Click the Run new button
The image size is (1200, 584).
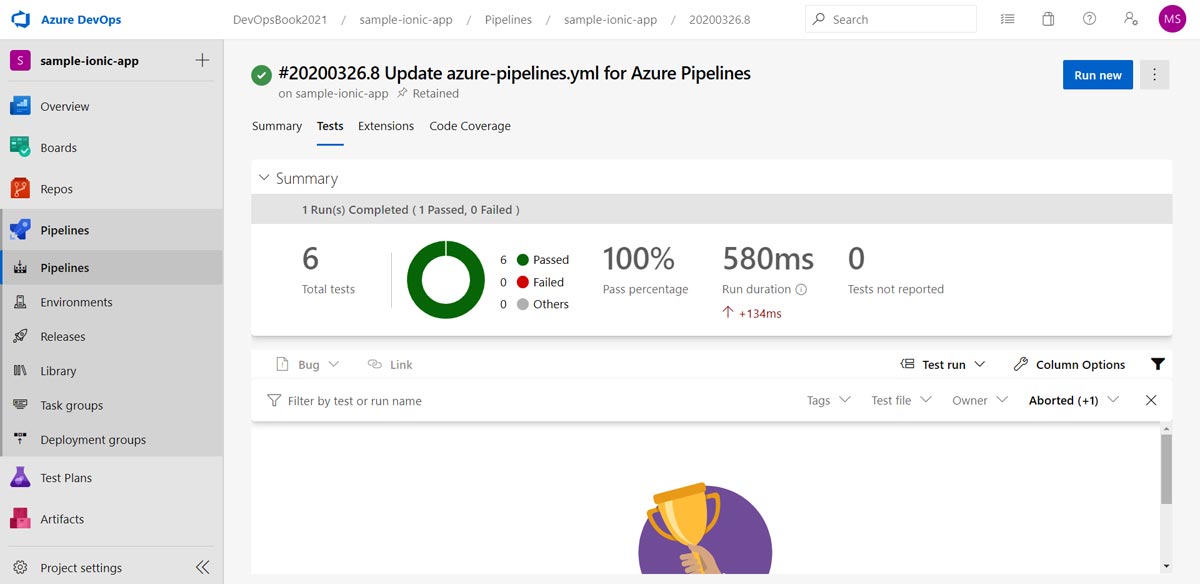pyautogui.click(x=1097, y=74)
